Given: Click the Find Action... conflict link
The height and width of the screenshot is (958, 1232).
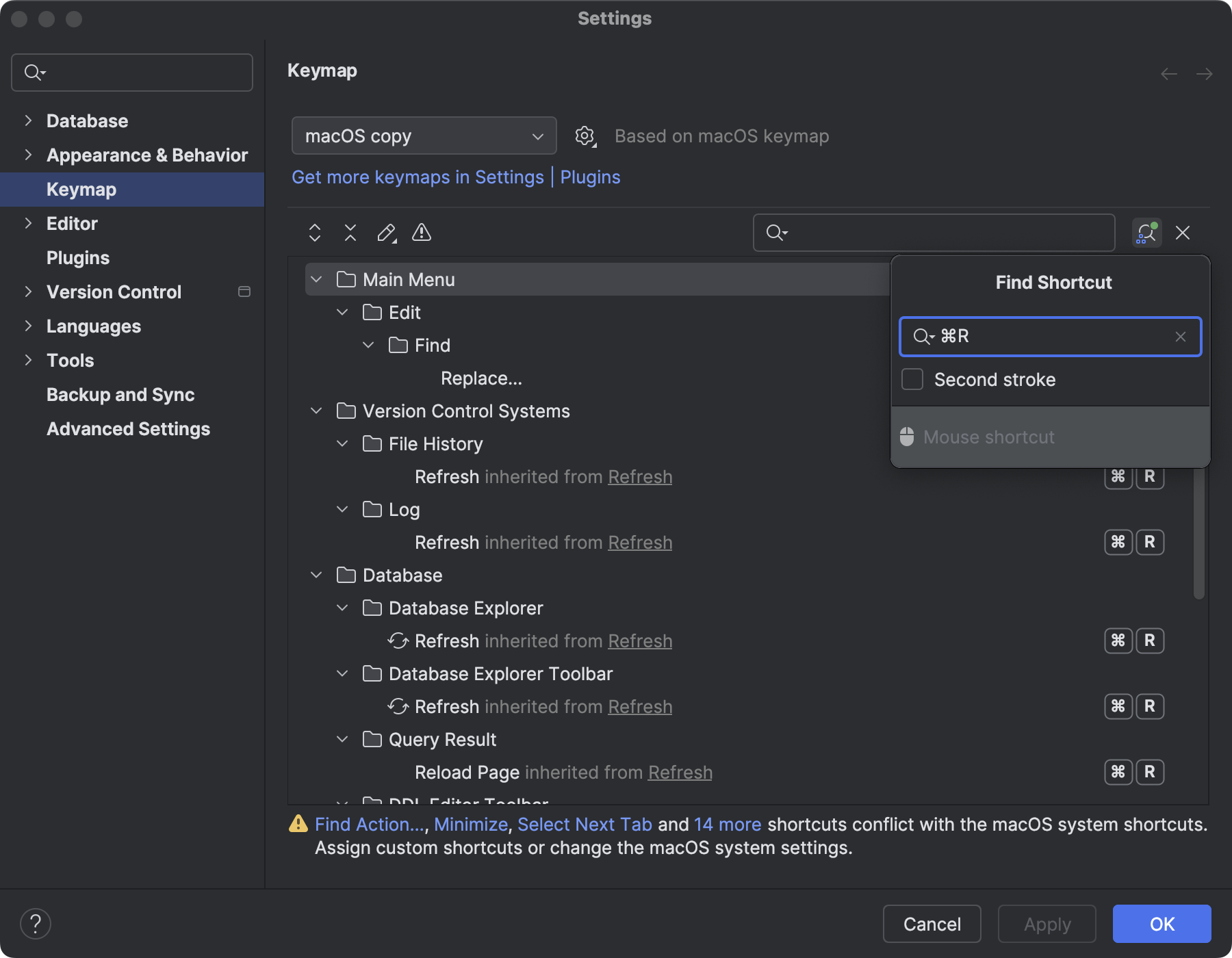Looking at the screenshot, I should tap(368, 825).
